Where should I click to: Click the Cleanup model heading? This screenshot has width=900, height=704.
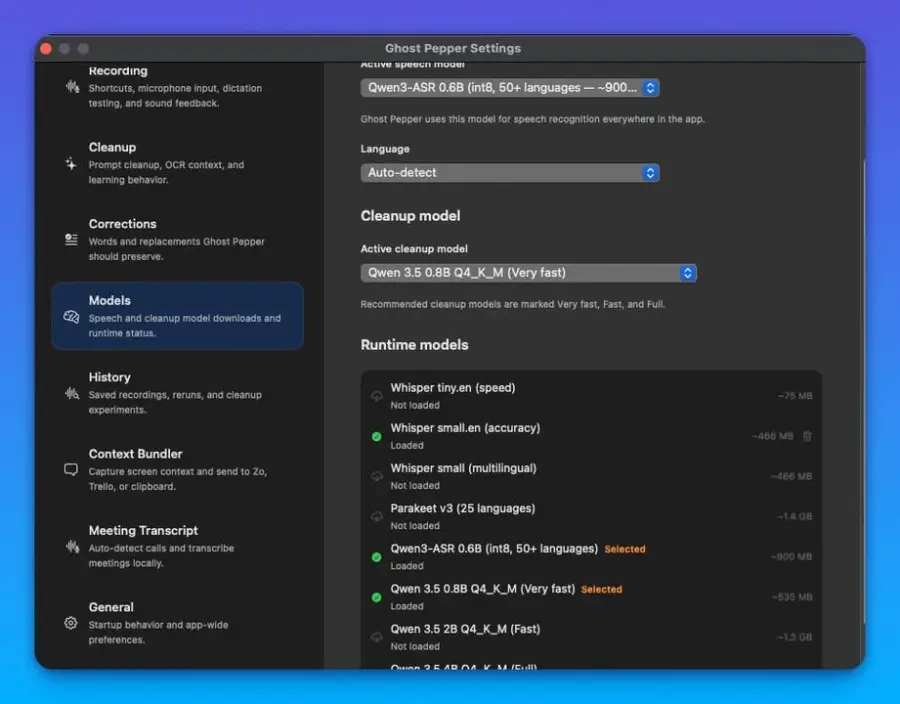coord(410,216)
